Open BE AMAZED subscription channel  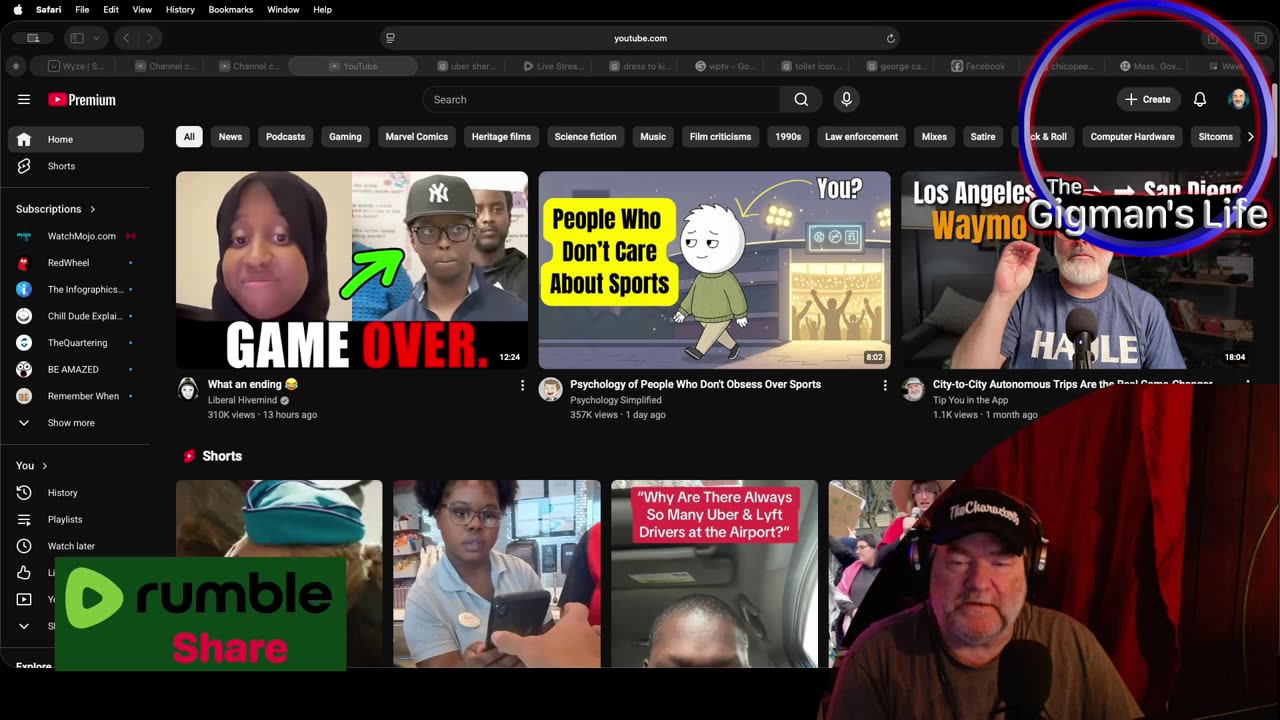(x=76, y=369)
